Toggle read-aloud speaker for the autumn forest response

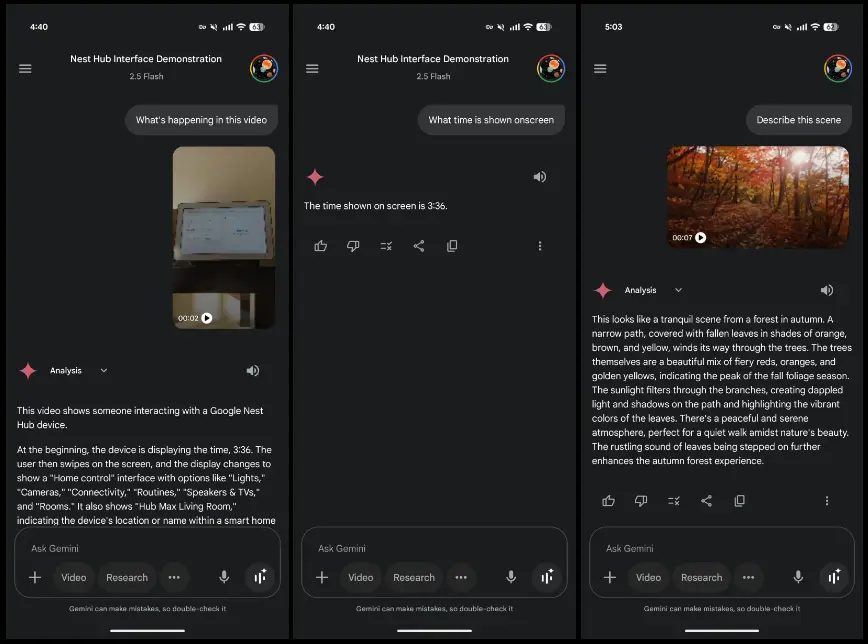coord(827,291)
